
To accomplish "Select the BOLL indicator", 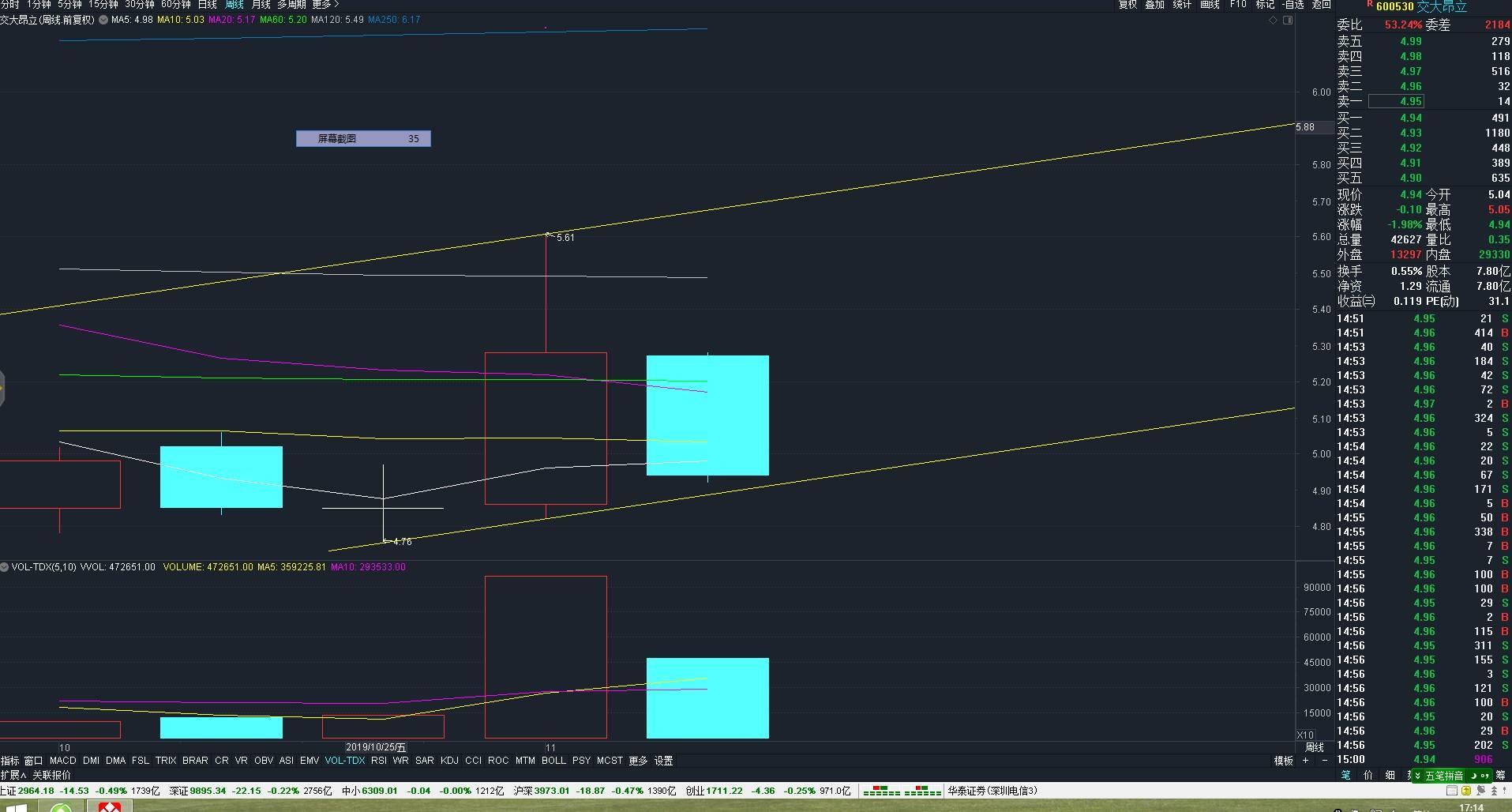I will pos(553,761).
